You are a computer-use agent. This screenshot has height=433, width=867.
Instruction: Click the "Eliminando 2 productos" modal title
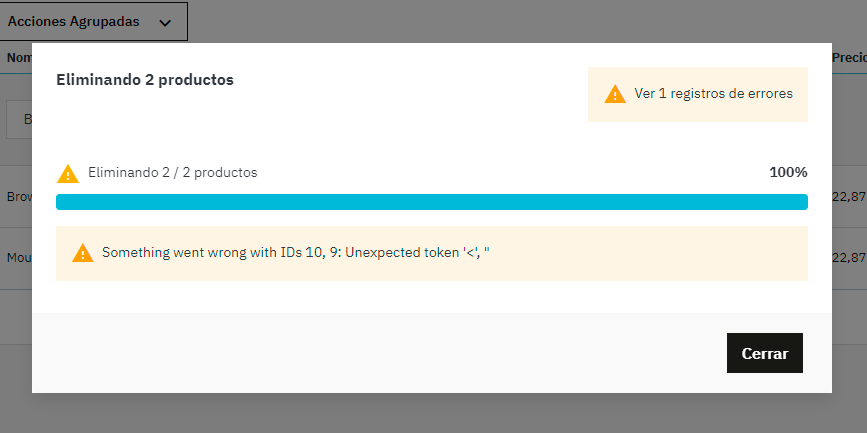pos(145,79)
